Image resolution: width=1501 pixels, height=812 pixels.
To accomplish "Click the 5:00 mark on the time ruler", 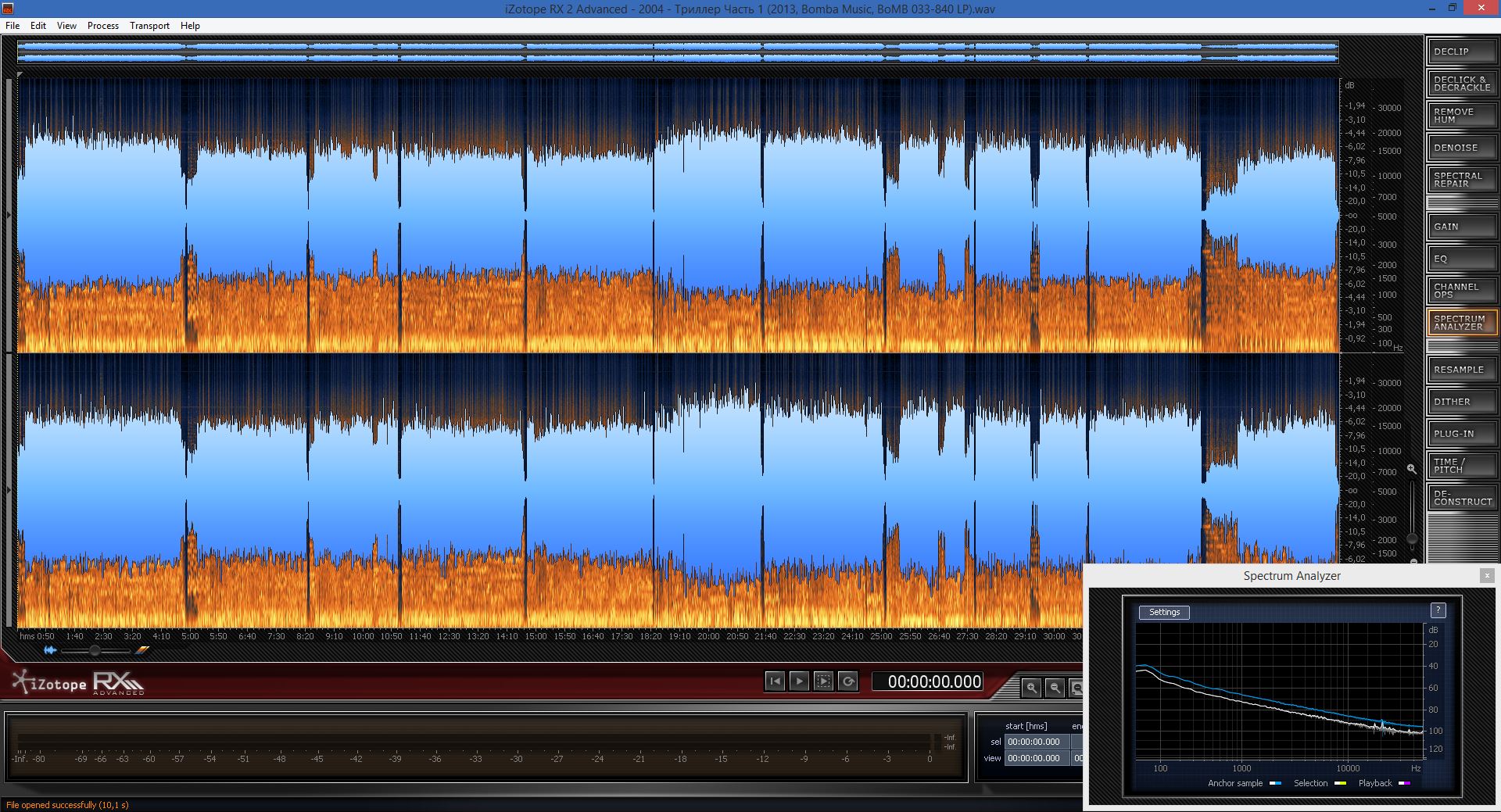I will (x=190, y=636).
